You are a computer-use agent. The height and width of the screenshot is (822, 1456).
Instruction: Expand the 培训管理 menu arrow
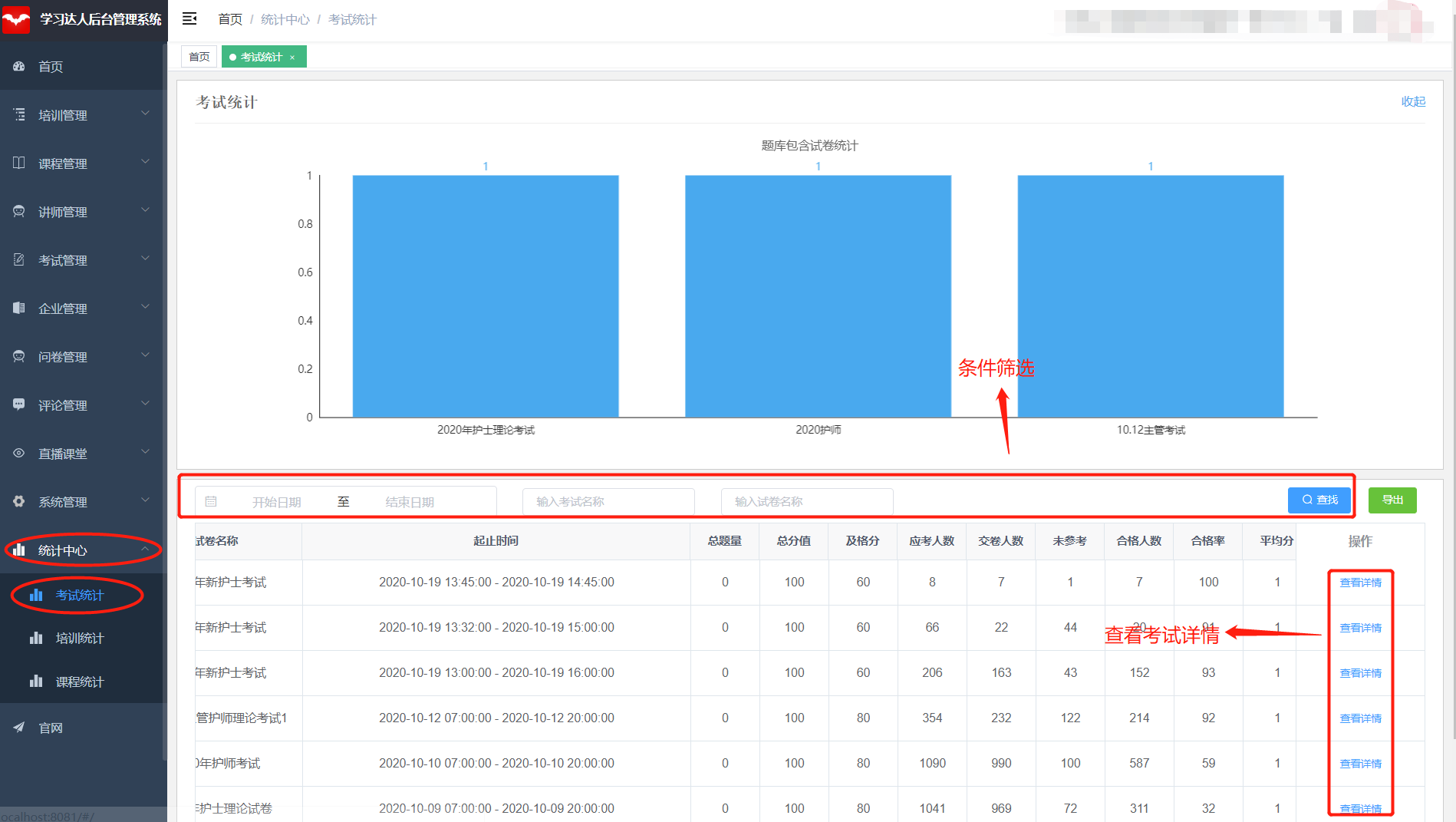tap(145, 114)
